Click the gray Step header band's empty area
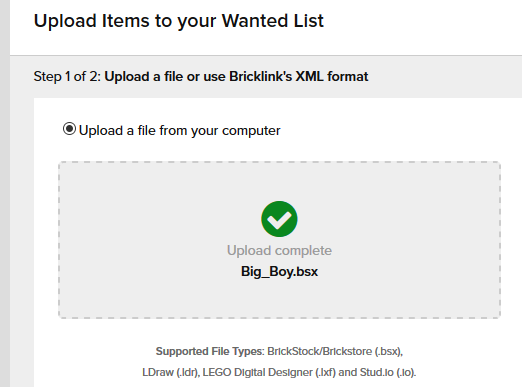Screen dimensions: 522x387 tap(443, 77)
